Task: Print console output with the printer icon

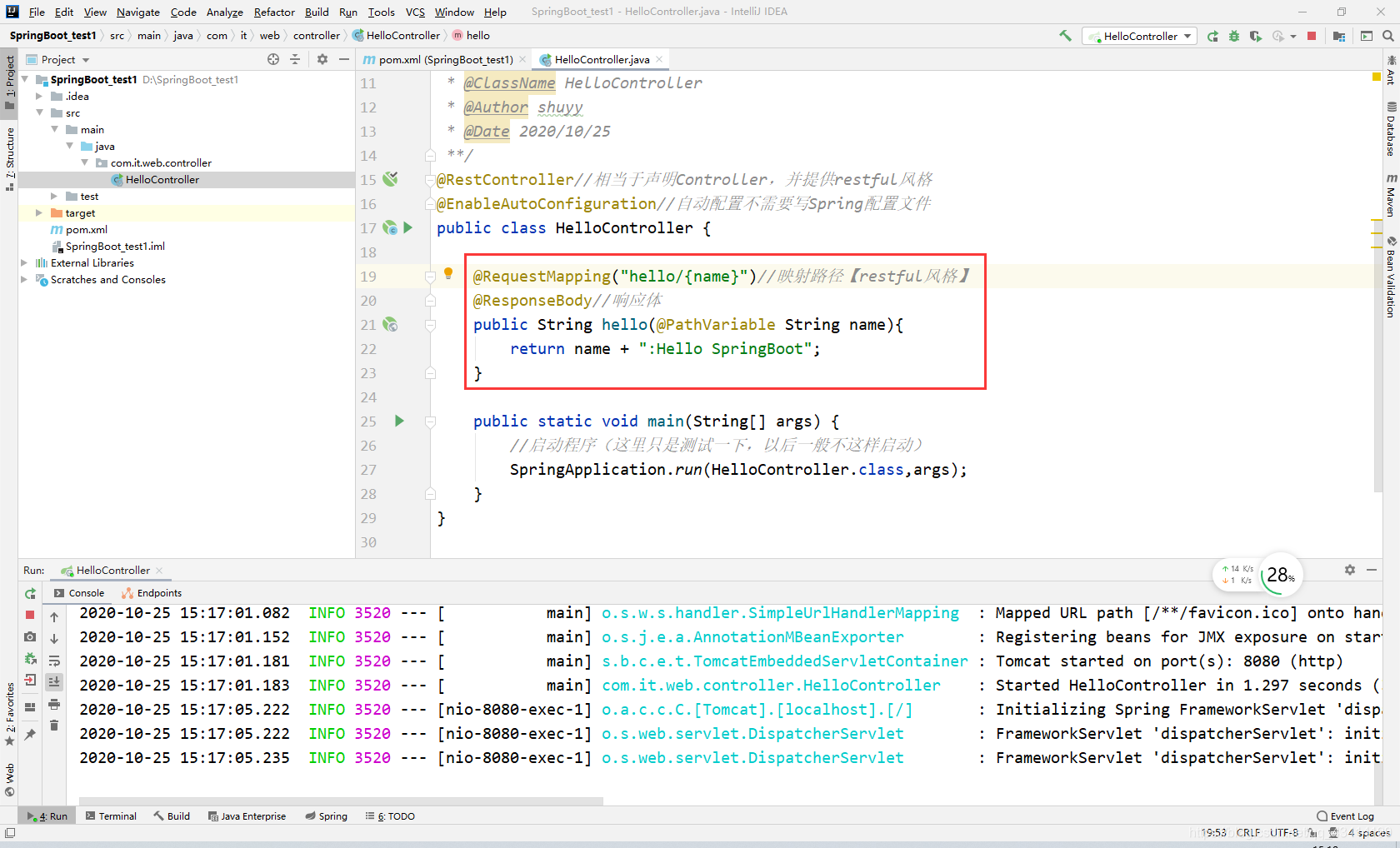Action: tap(54, 705)
